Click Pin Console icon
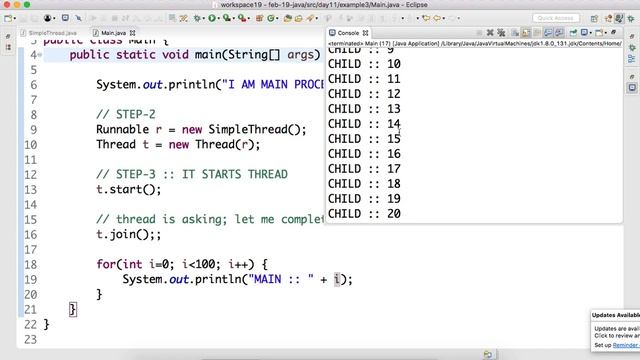The image size is (640, 360). coord(573,33)
